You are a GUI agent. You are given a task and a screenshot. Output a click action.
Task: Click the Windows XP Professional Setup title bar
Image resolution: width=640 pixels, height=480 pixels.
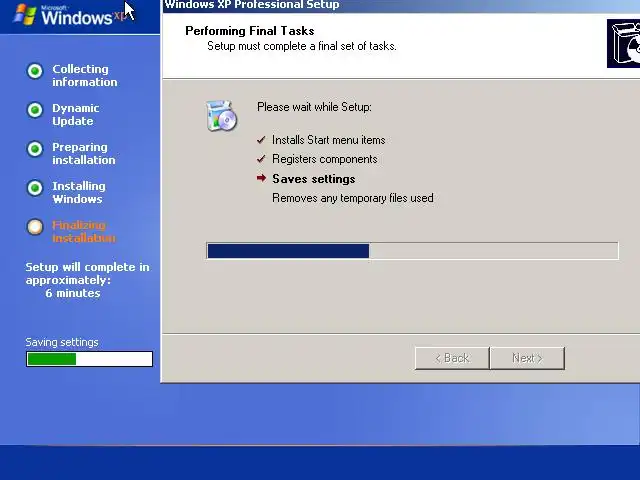tap(402, 5)
